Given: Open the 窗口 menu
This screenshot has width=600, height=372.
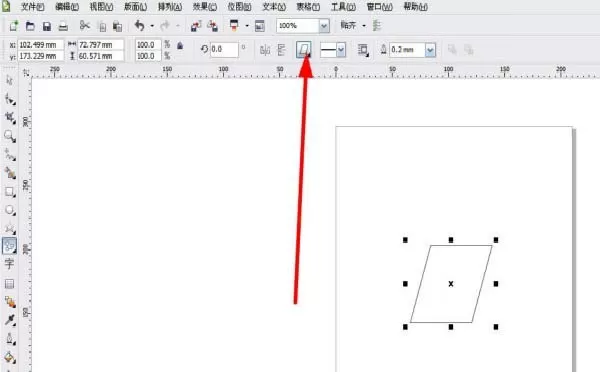Looking at the screenshot, I should coord(380,7).
